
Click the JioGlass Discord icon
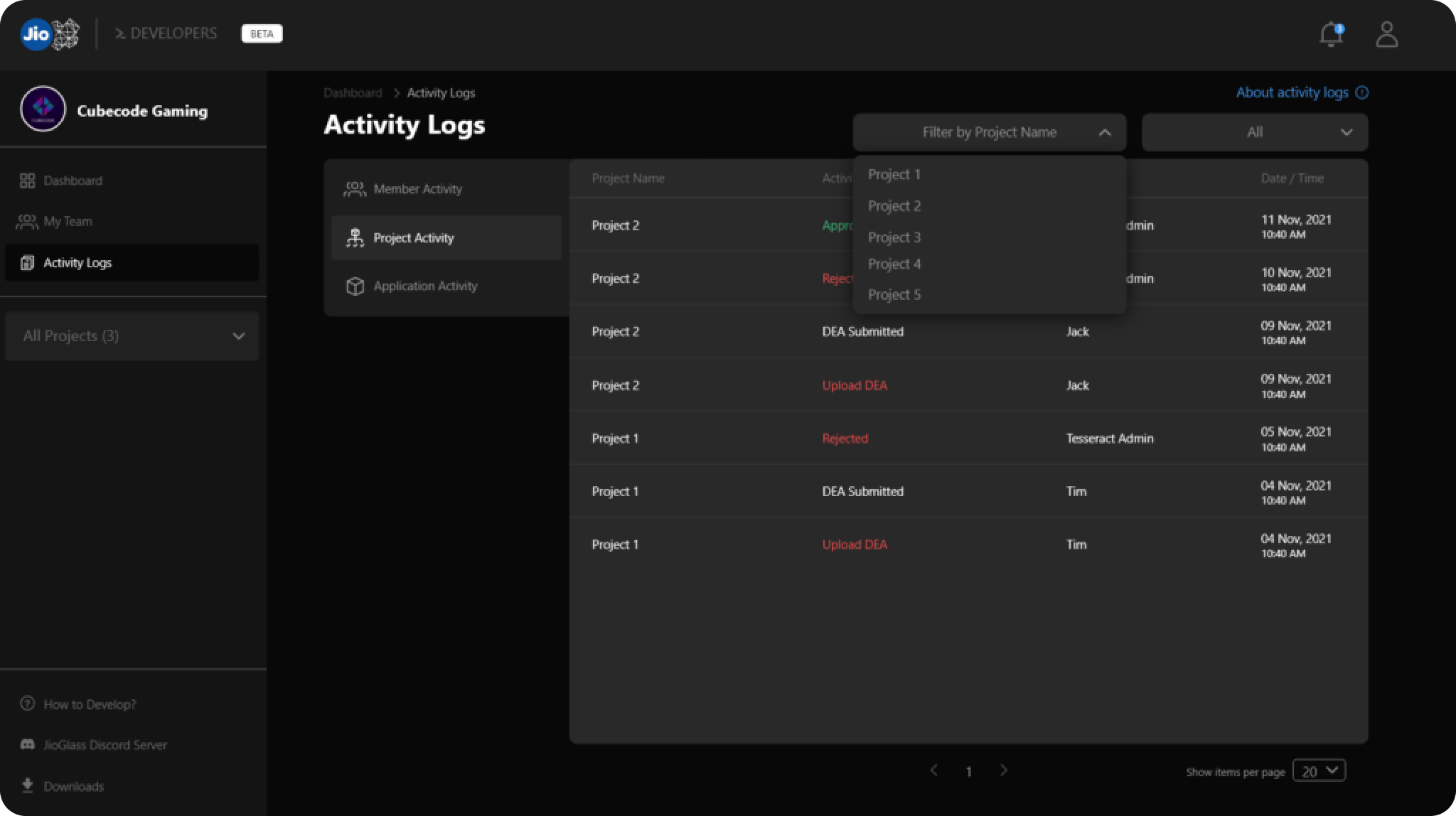point(27,745)
